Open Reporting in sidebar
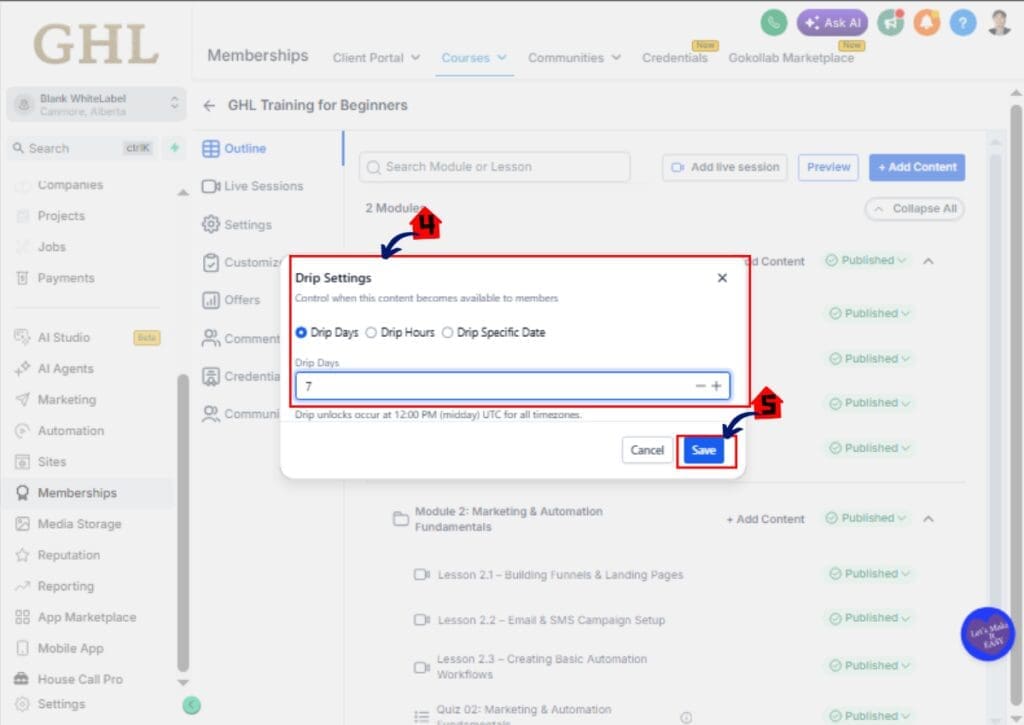Image resolution: width=1024 pixels, height=725 pixels. tap(65, 587)
